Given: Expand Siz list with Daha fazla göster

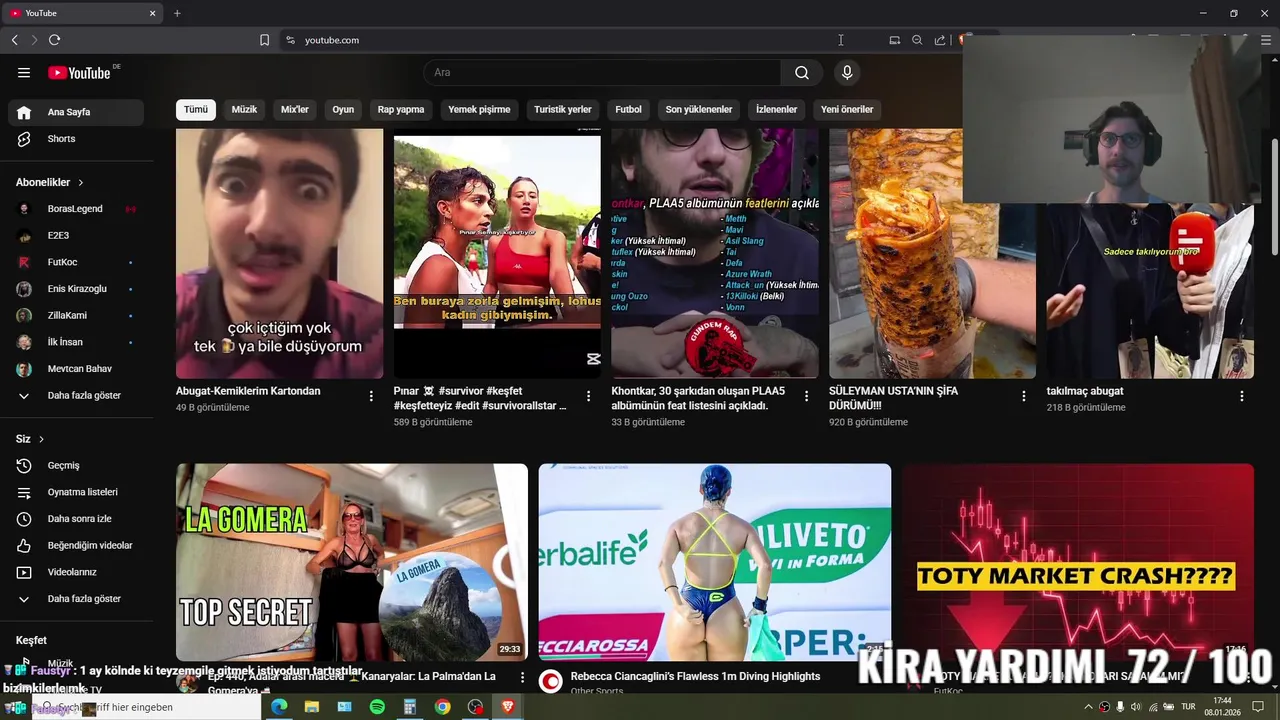Looking at the screenshot, I should (76, 598).
